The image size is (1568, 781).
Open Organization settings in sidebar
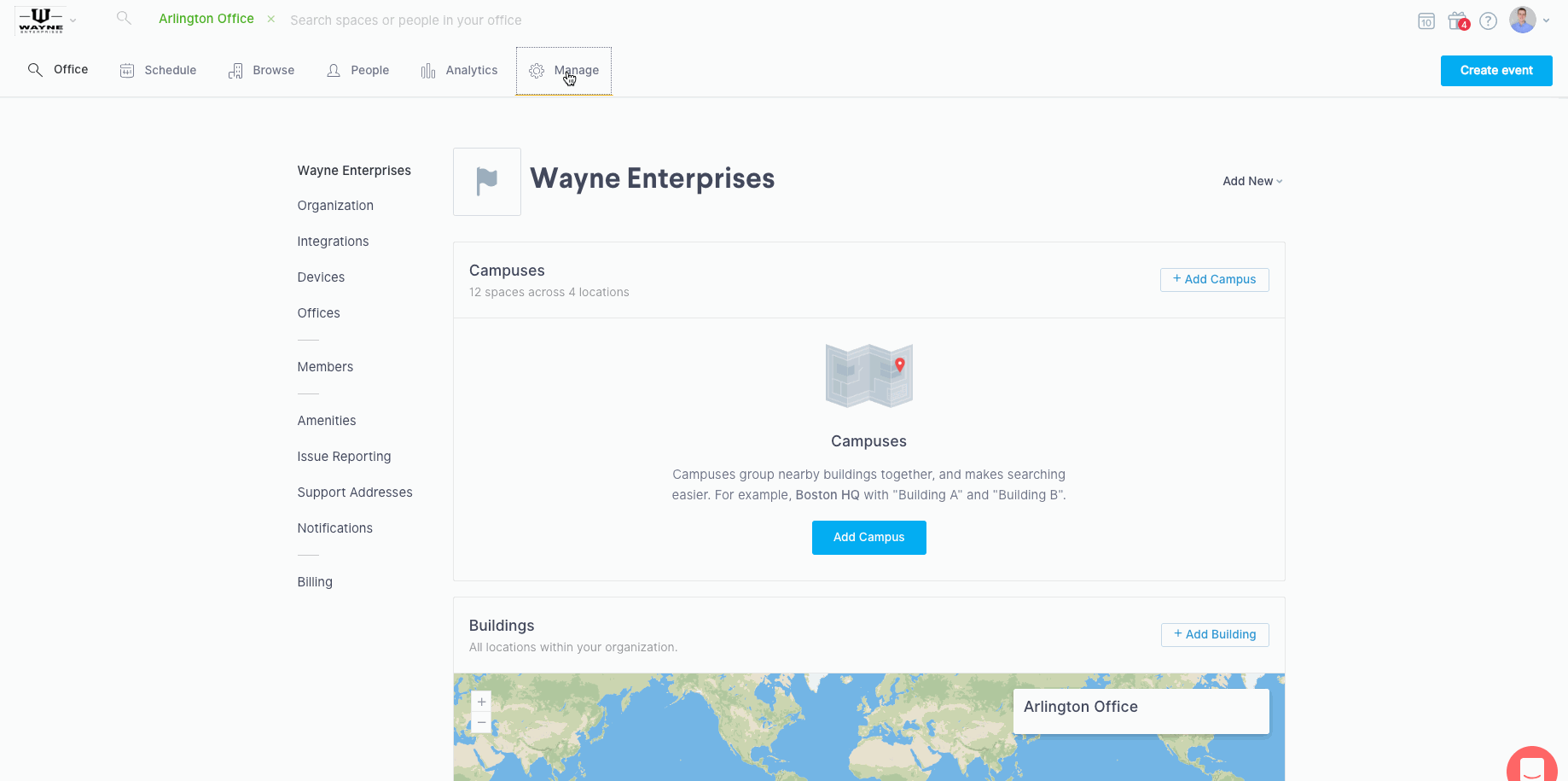click(x=335, y=206)
